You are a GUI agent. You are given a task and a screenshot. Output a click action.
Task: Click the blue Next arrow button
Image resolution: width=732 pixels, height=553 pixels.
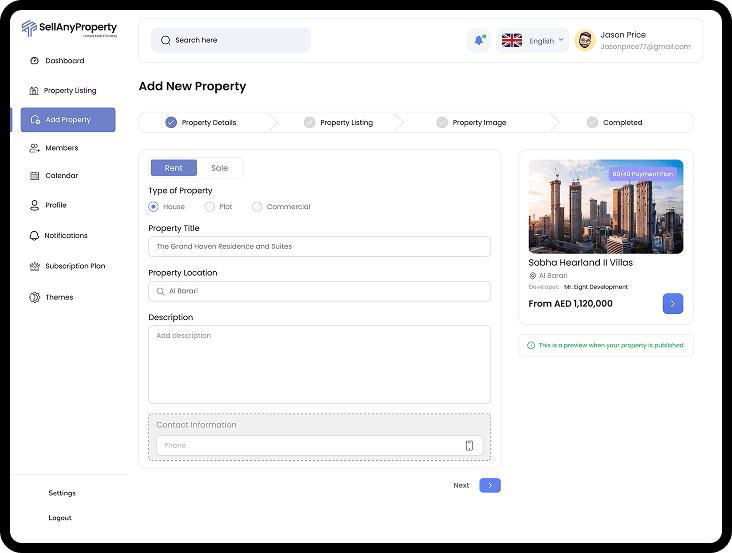click(490, 485)
